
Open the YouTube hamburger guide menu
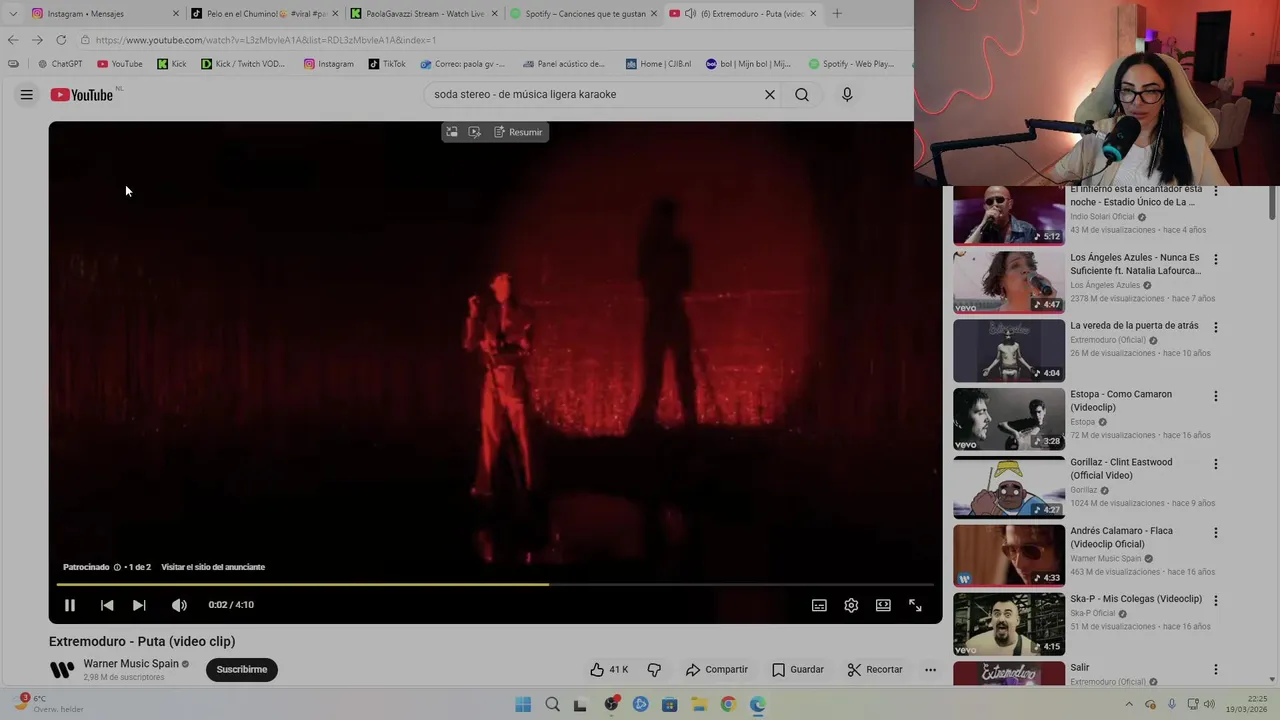pos(27,95)
